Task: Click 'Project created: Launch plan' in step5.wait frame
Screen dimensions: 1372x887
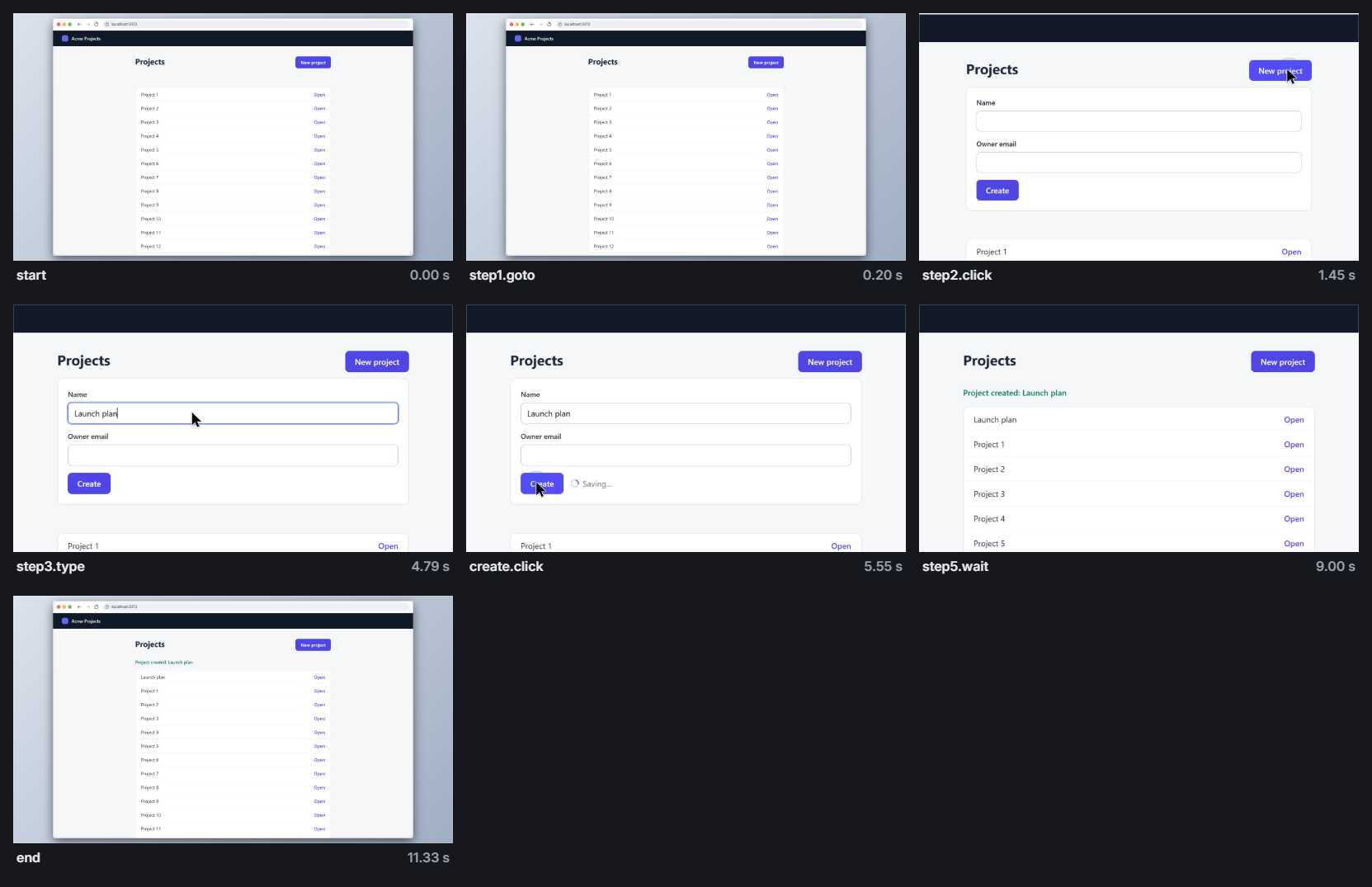Action: tap(1015, 394)
